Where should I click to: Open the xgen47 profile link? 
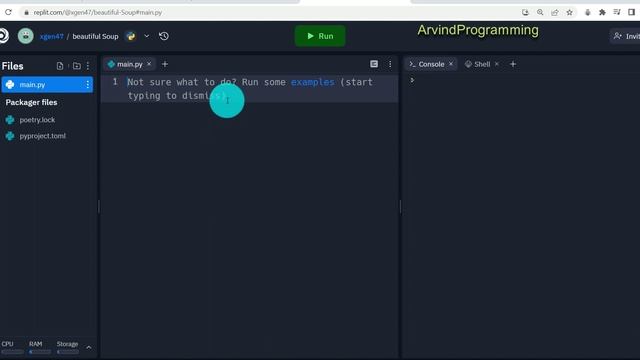[51, 36]
